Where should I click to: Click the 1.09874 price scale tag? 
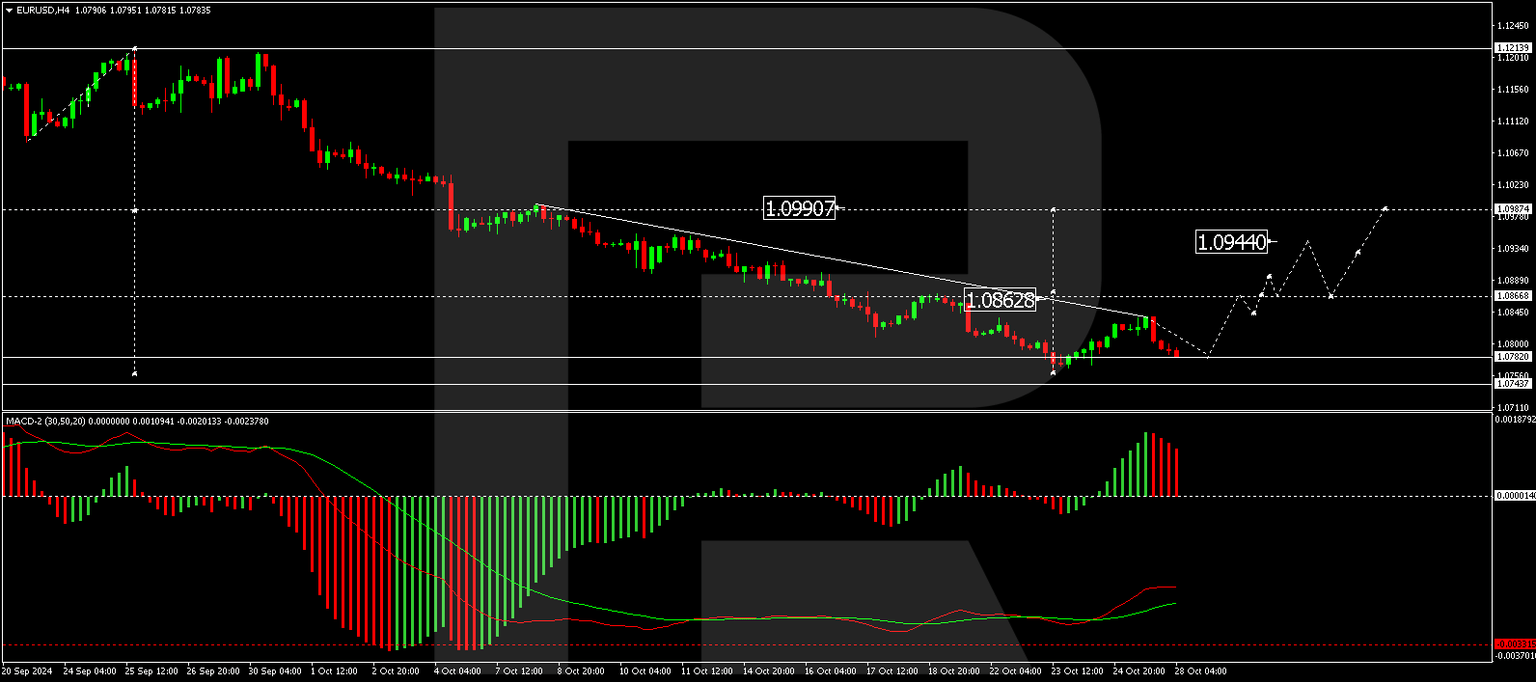tap(1512, 208)
